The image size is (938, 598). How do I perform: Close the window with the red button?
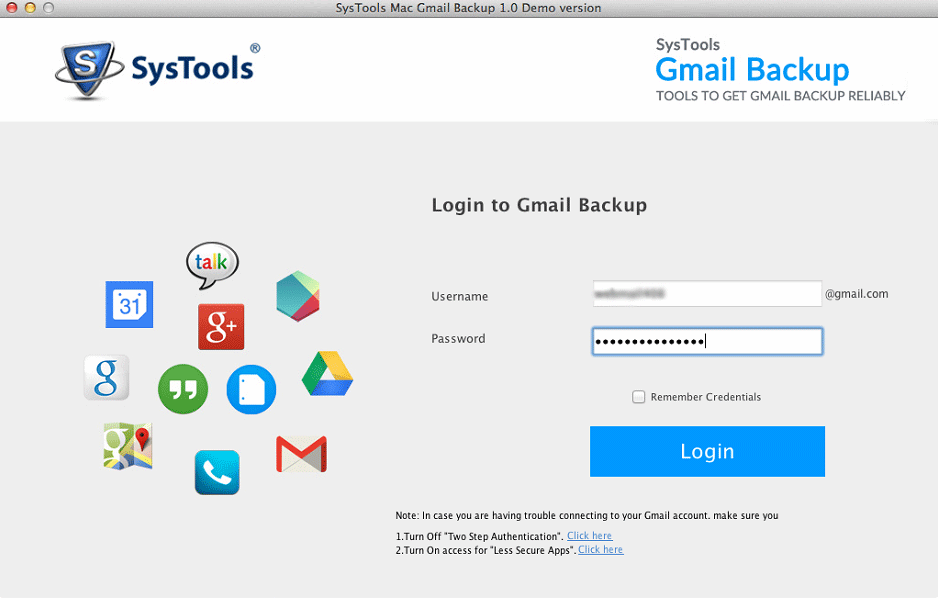click(x=11, y=8)
